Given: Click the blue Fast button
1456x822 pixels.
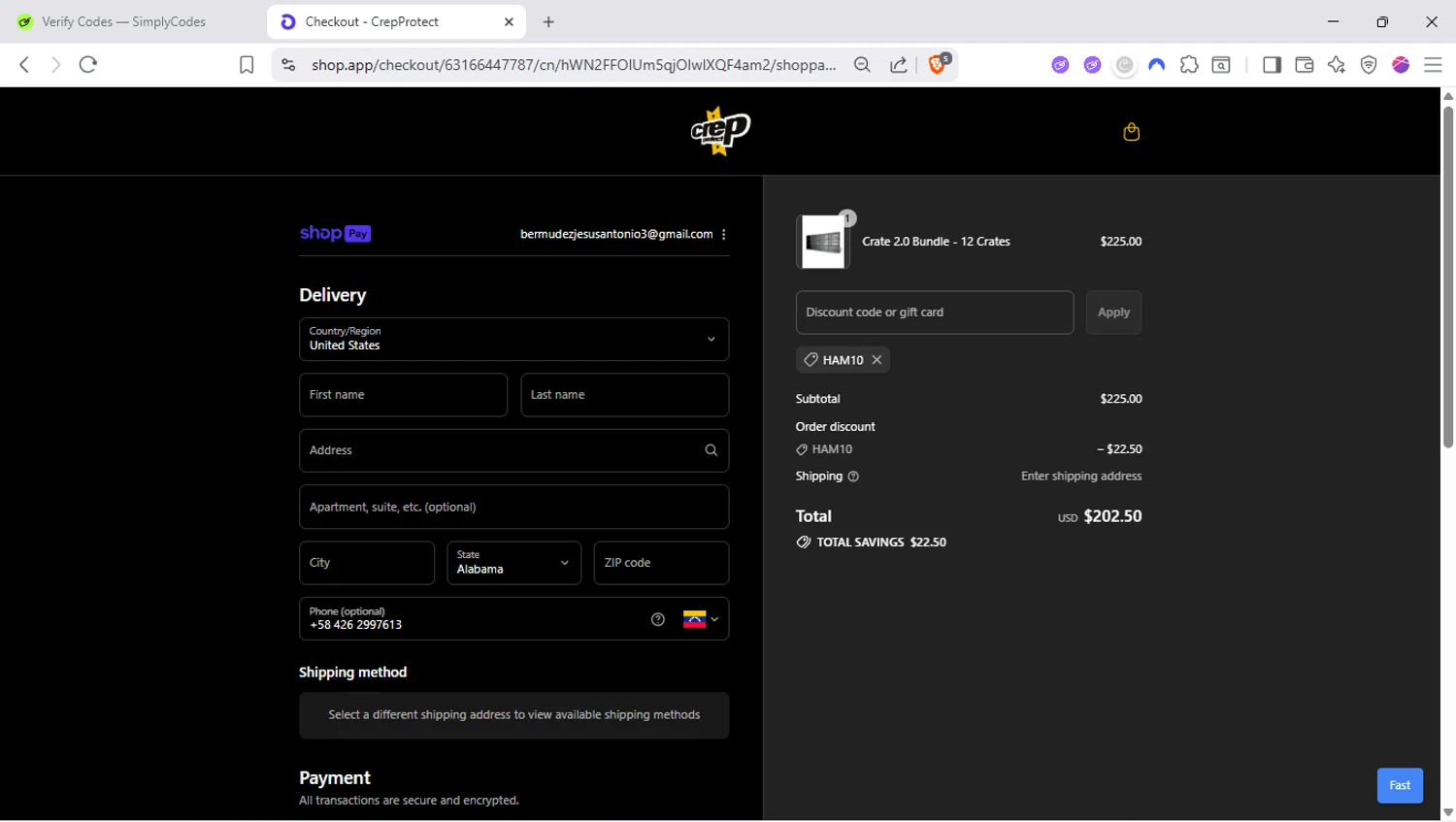Looking at the screenshot, I should 1400,785.
